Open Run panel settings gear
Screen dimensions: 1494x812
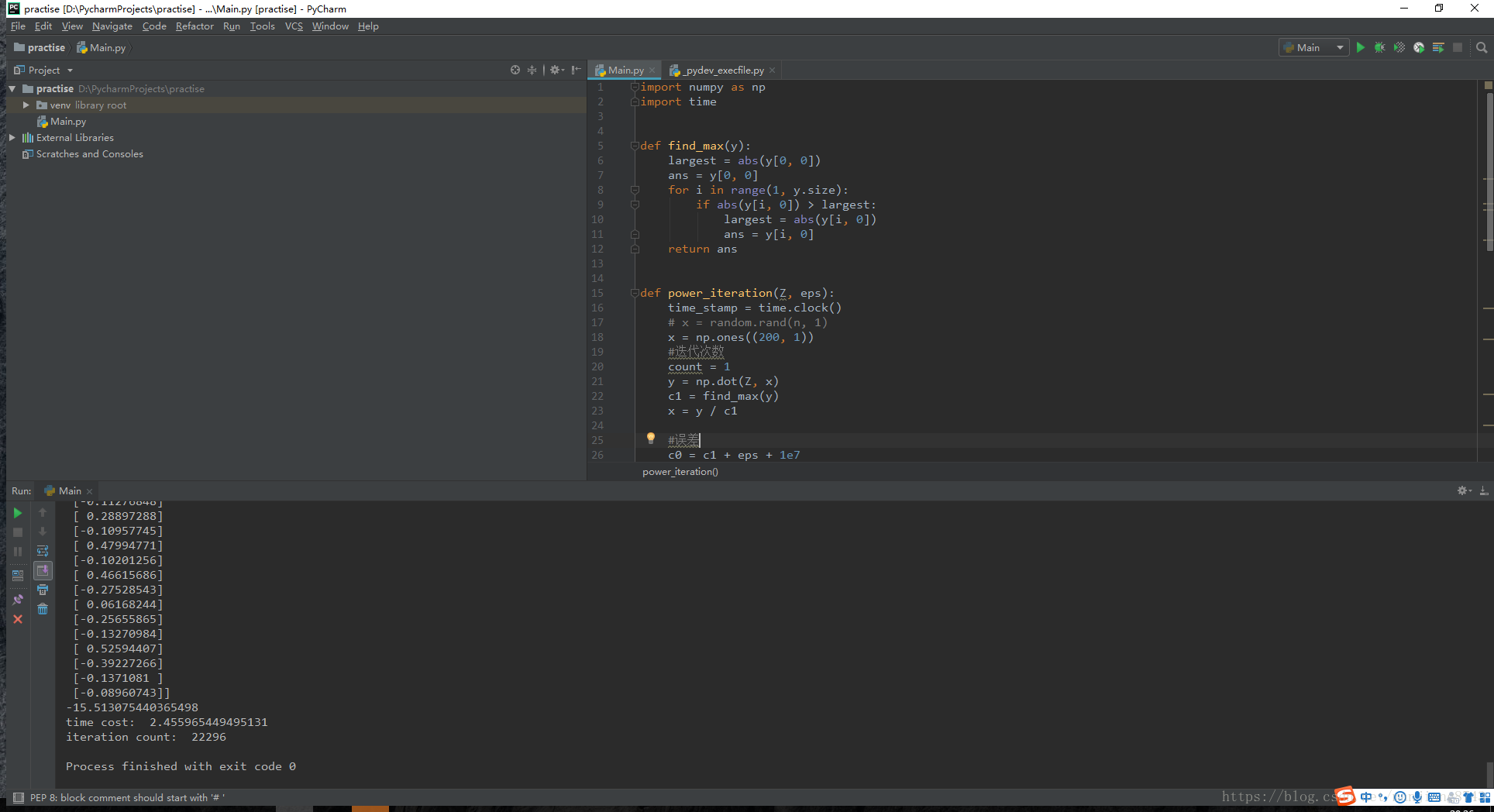point(1464,490)
